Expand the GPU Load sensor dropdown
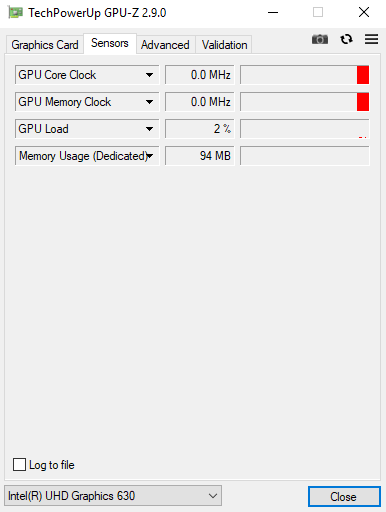This screenshot has width=386, height=512. click(x=149, y=129)
